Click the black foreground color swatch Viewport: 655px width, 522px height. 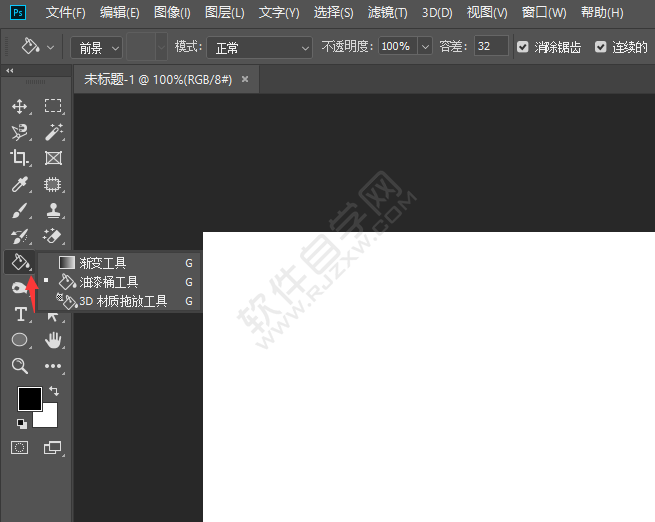tap(30, 399)
